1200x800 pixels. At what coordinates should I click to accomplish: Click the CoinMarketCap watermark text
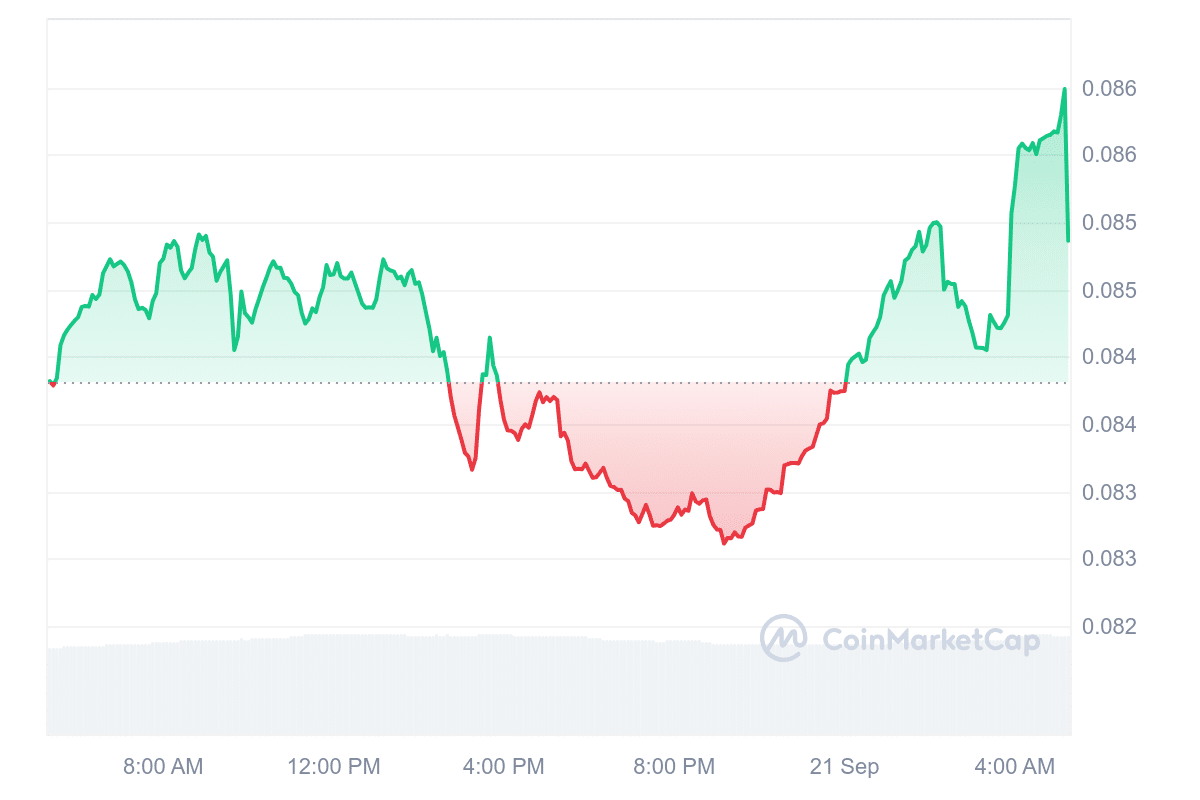coord(930,639)
